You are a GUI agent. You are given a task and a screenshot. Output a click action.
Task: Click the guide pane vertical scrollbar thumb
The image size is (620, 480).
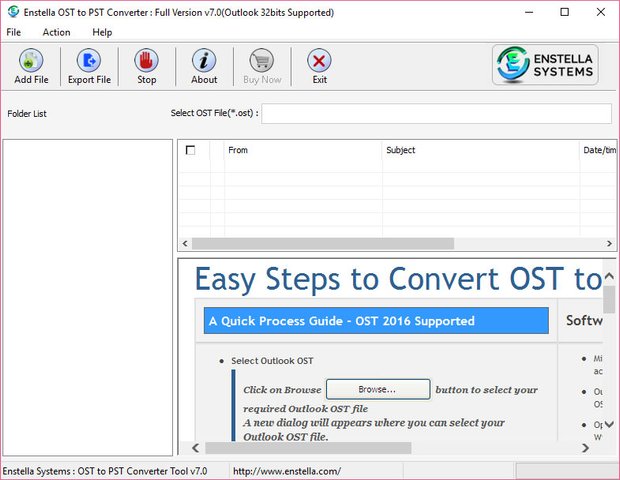coord(609,299)
